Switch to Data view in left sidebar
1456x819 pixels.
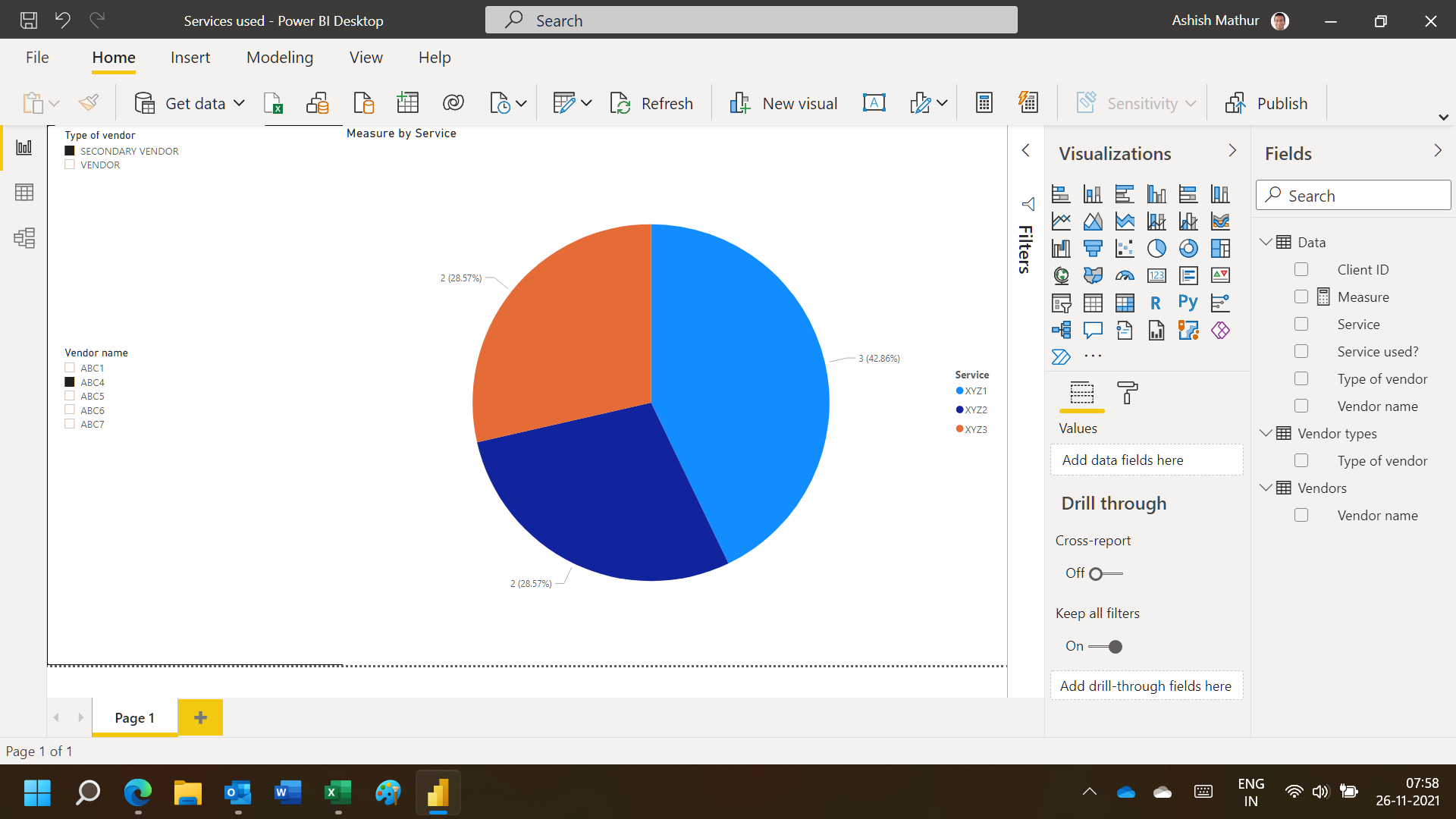[x=24, y=193]
